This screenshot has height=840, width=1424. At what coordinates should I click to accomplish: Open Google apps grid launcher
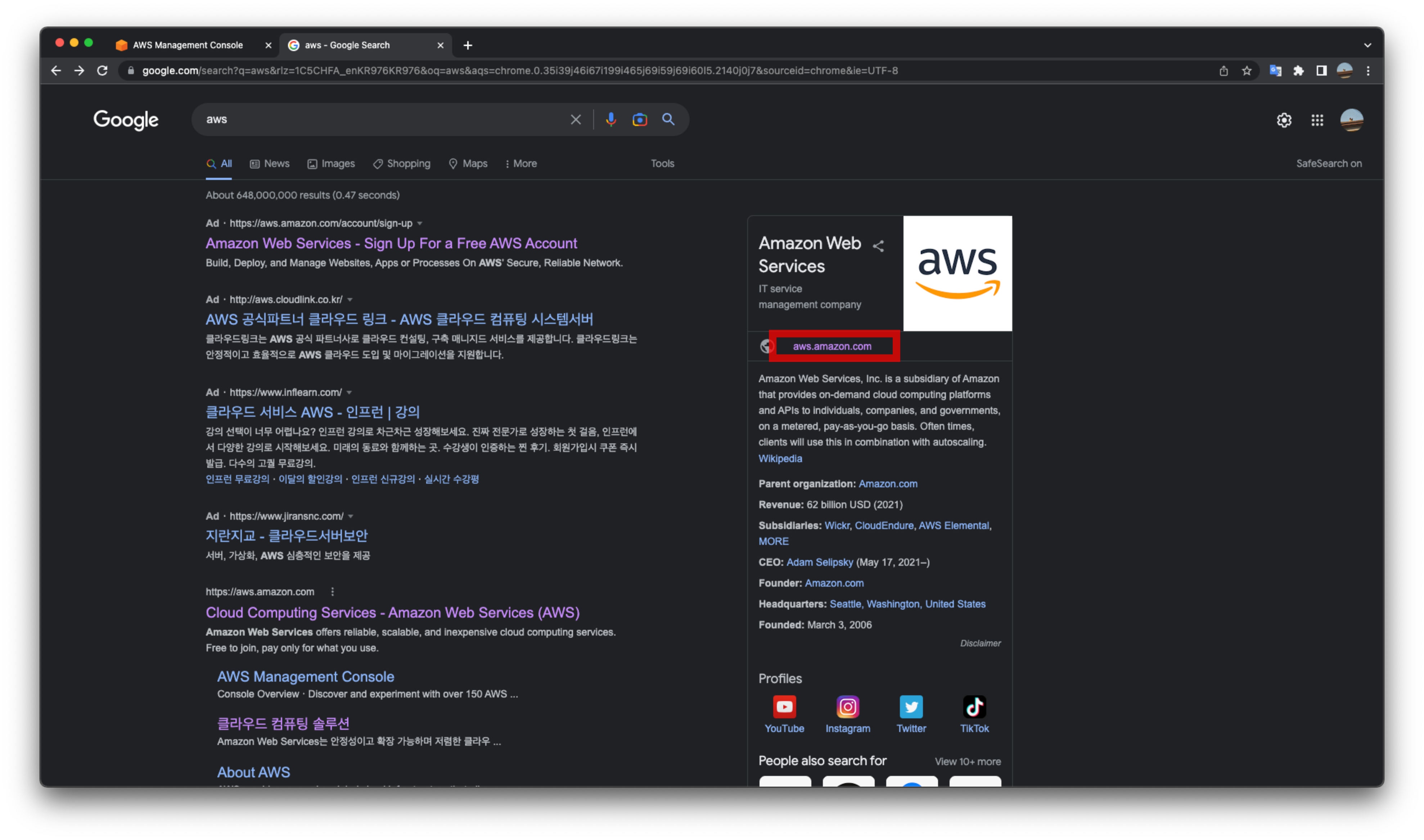(1317, 120)
